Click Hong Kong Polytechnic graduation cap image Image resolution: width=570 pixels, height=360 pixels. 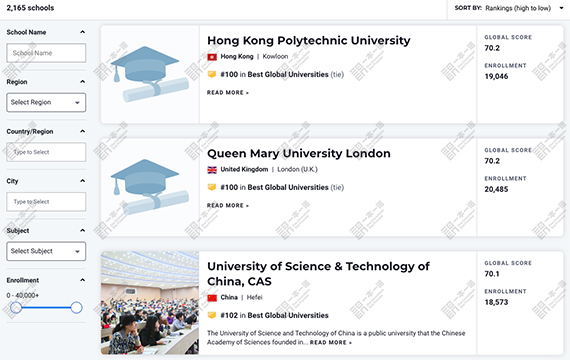pyautogui.click(x=150, y=74)
